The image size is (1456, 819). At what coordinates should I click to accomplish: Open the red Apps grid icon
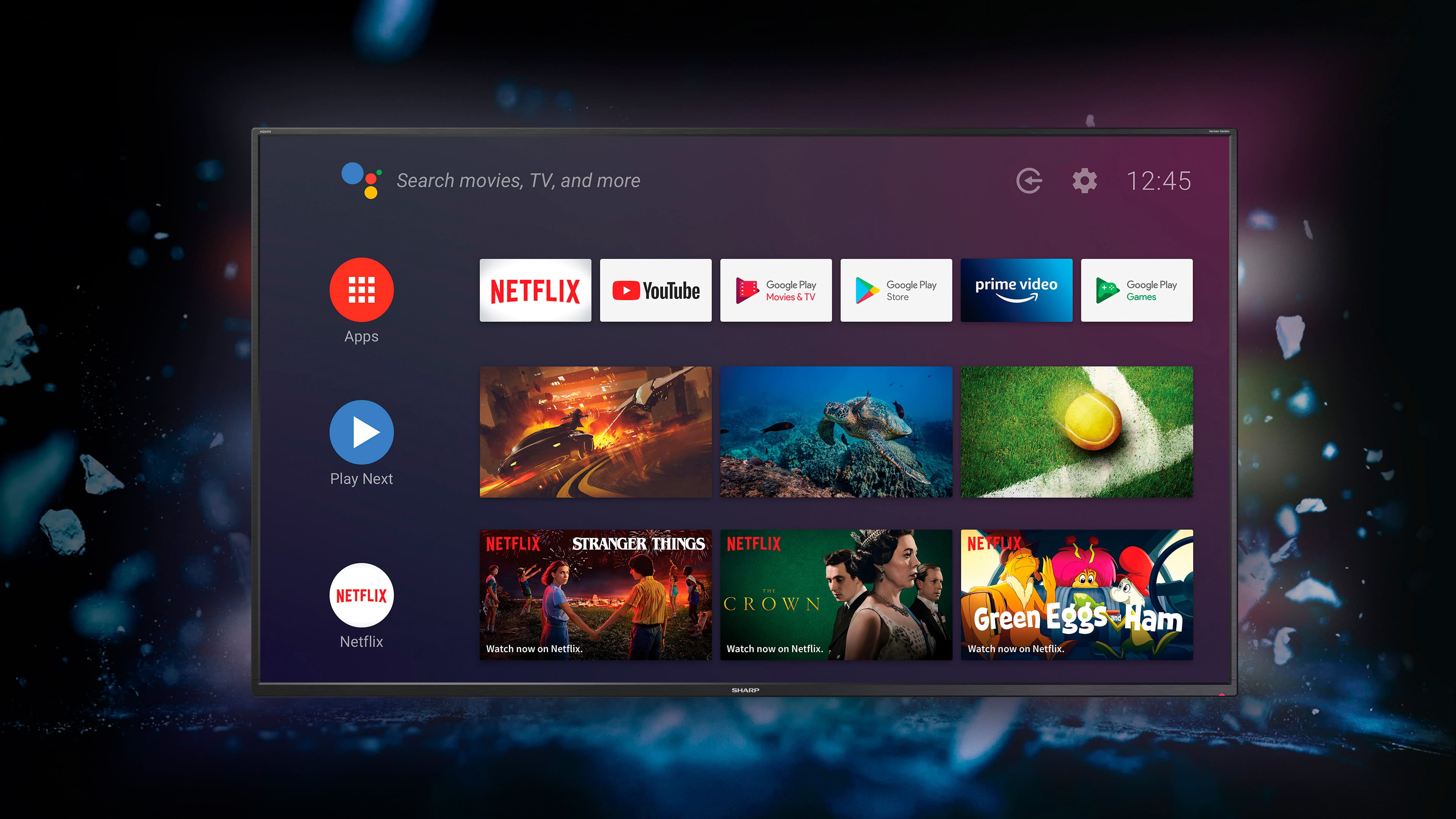[x=361, y=290]
